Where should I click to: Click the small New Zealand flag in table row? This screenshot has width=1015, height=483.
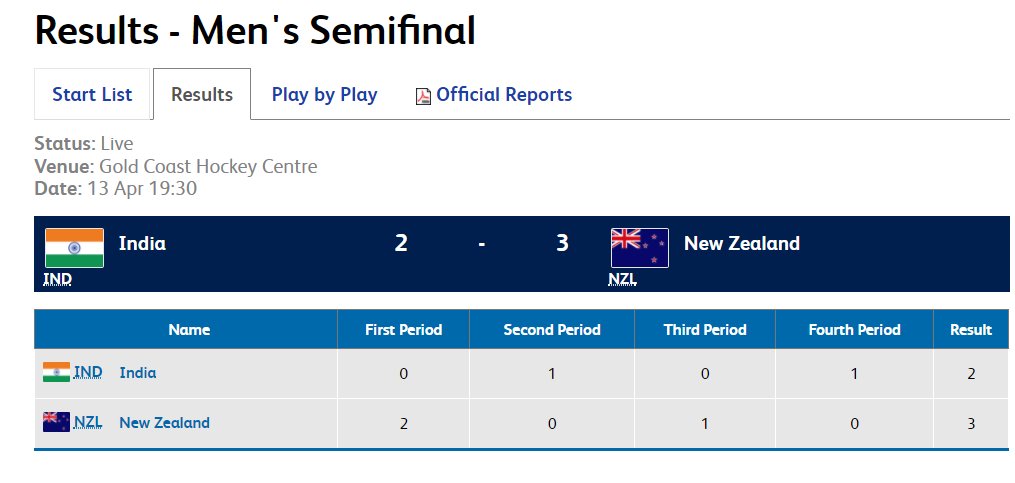(x=56, y=422)
